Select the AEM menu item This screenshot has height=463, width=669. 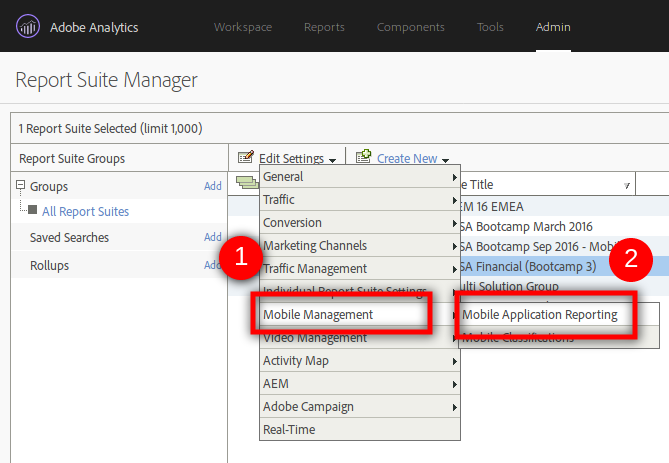pos(360,384)
